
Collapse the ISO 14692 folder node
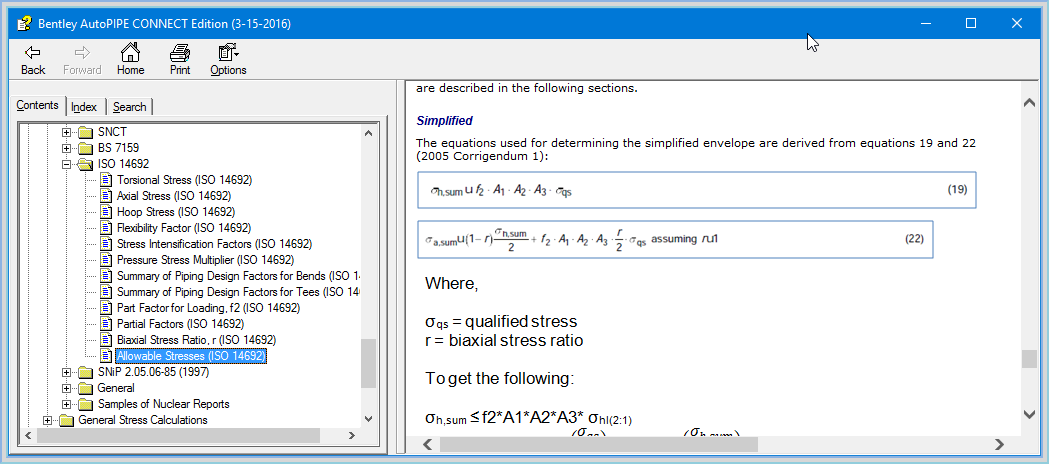[66, 164]
